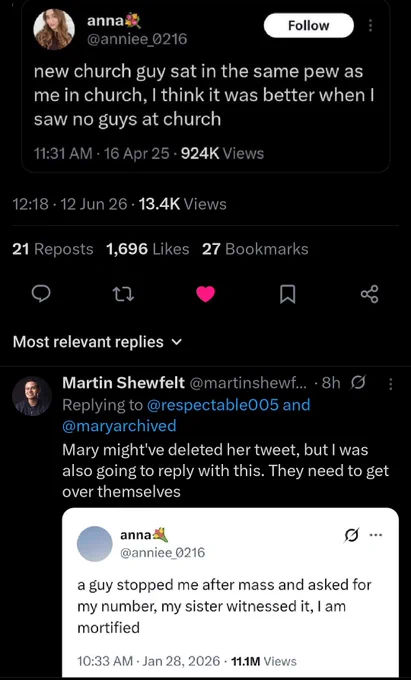Tap the repost arrows icon

[x=124, y=295]
